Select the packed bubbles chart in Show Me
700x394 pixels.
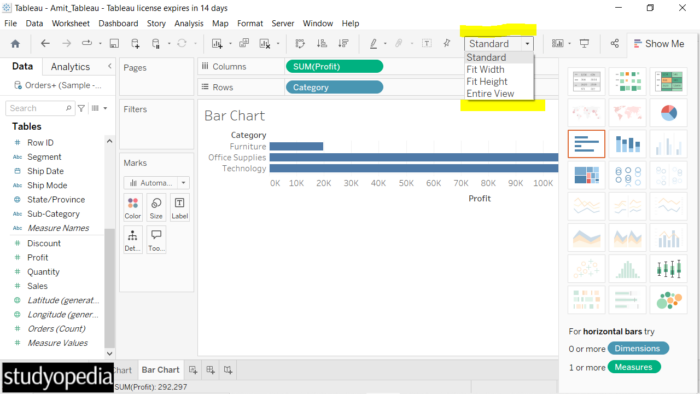point(669,300)
